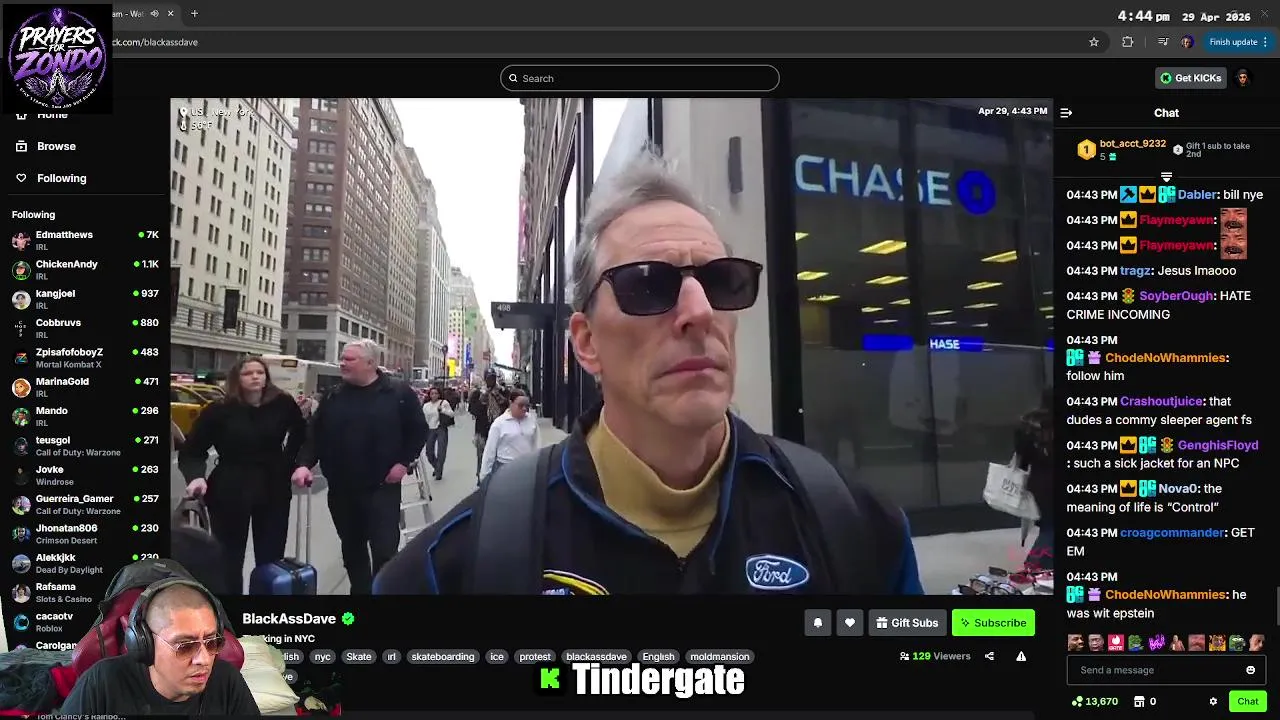Click the KICKs points balance 13,670
This screenshot has height=720, width=1280.
[x=1094, y=702]
